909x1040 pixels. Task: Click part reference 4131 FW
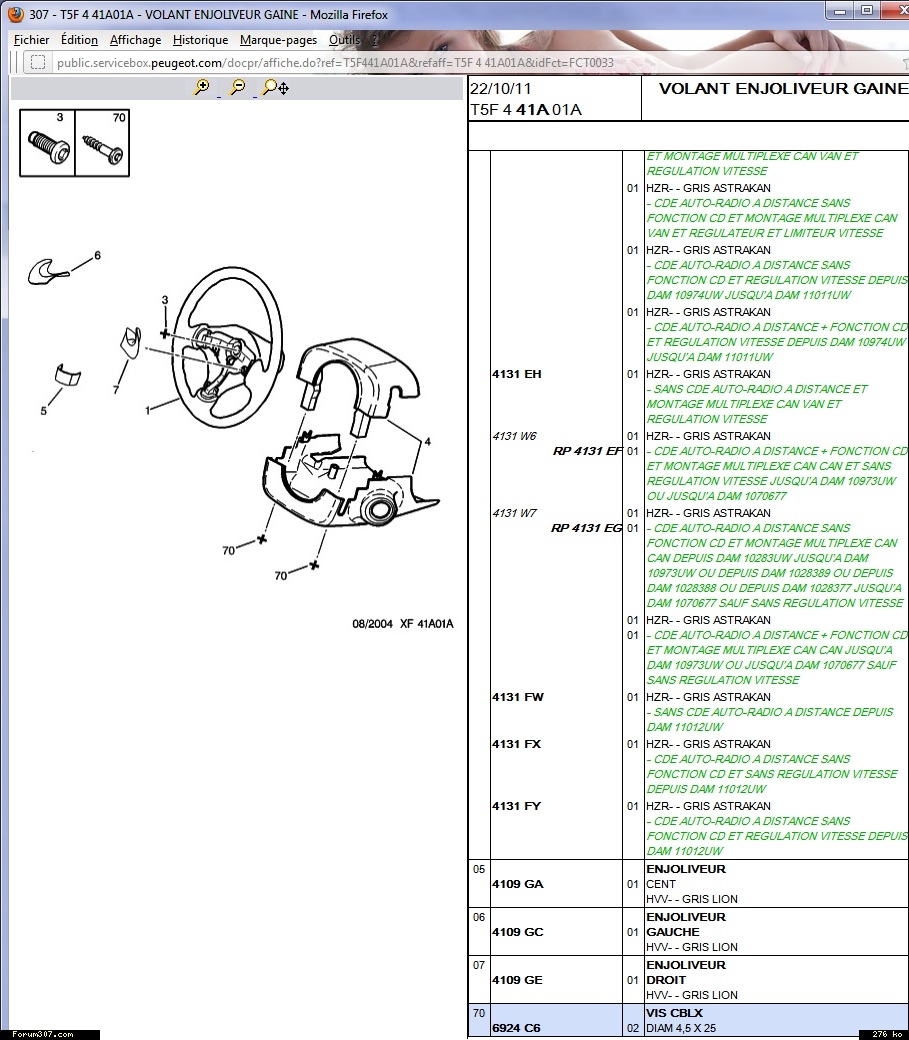(518, 697)
